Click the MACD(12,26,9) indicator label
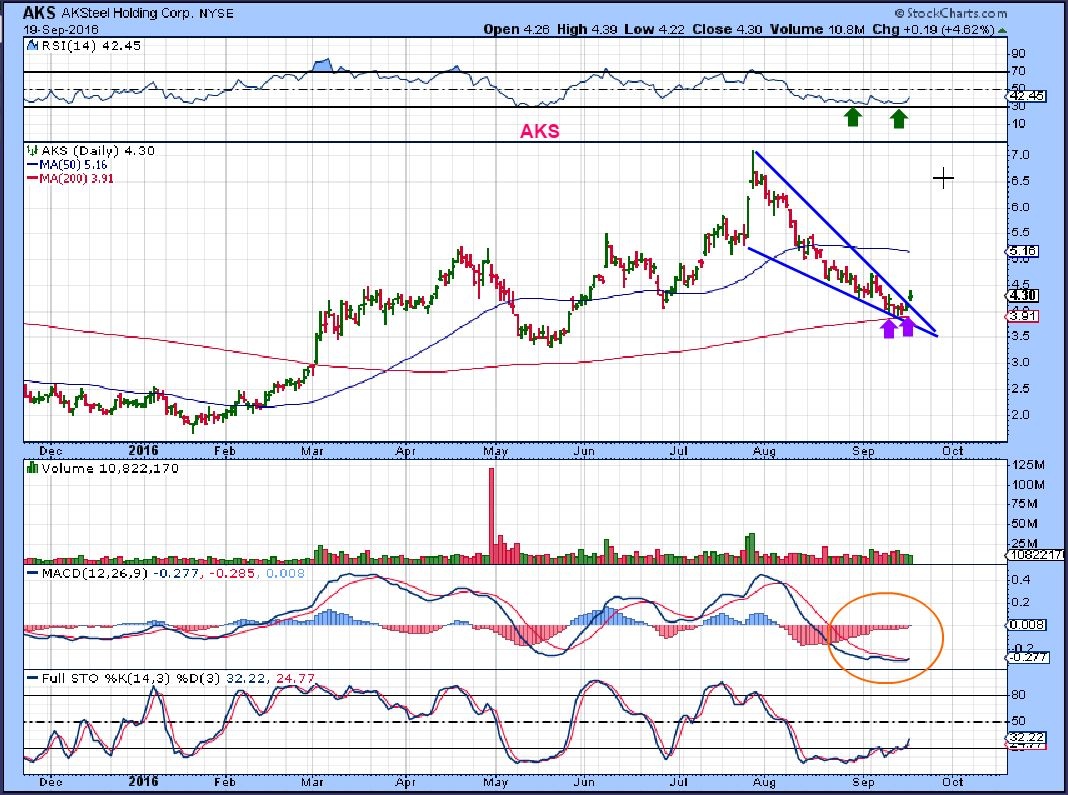The image size is (1068, 795). pyautogui.click(x=88, y=573)
